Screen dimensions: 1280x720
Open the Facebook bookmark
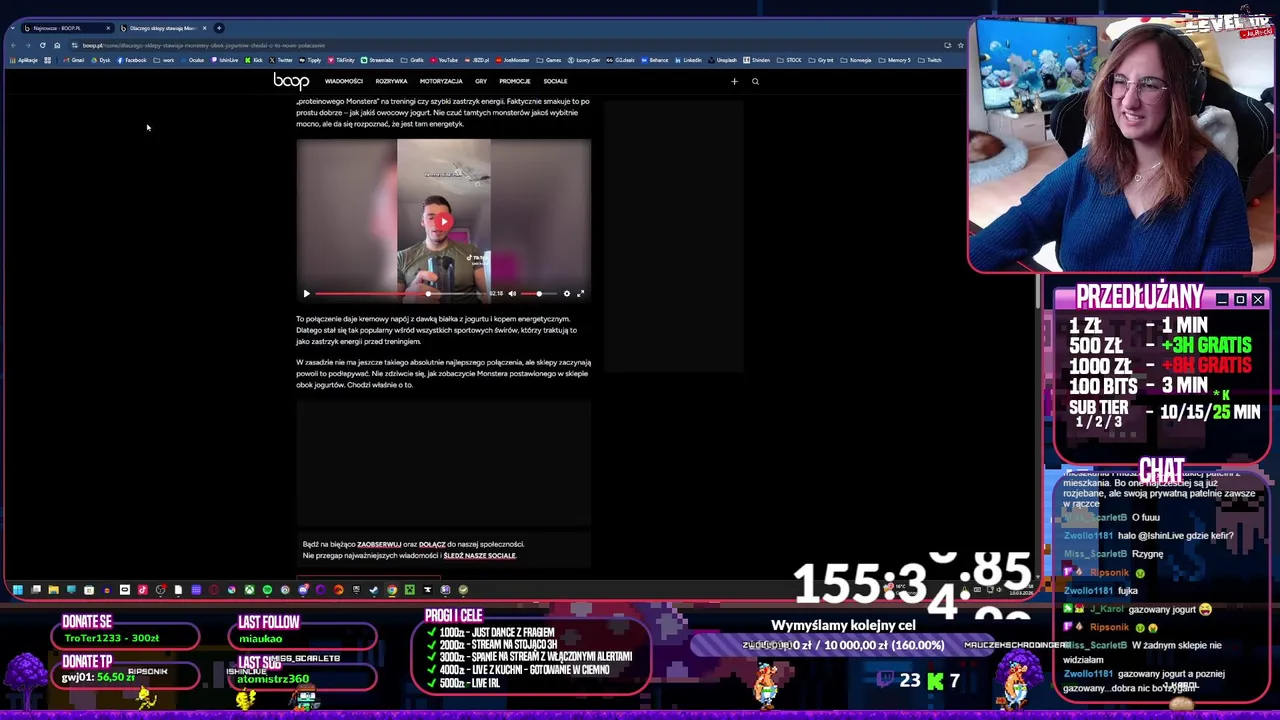(x=131, y=60)
